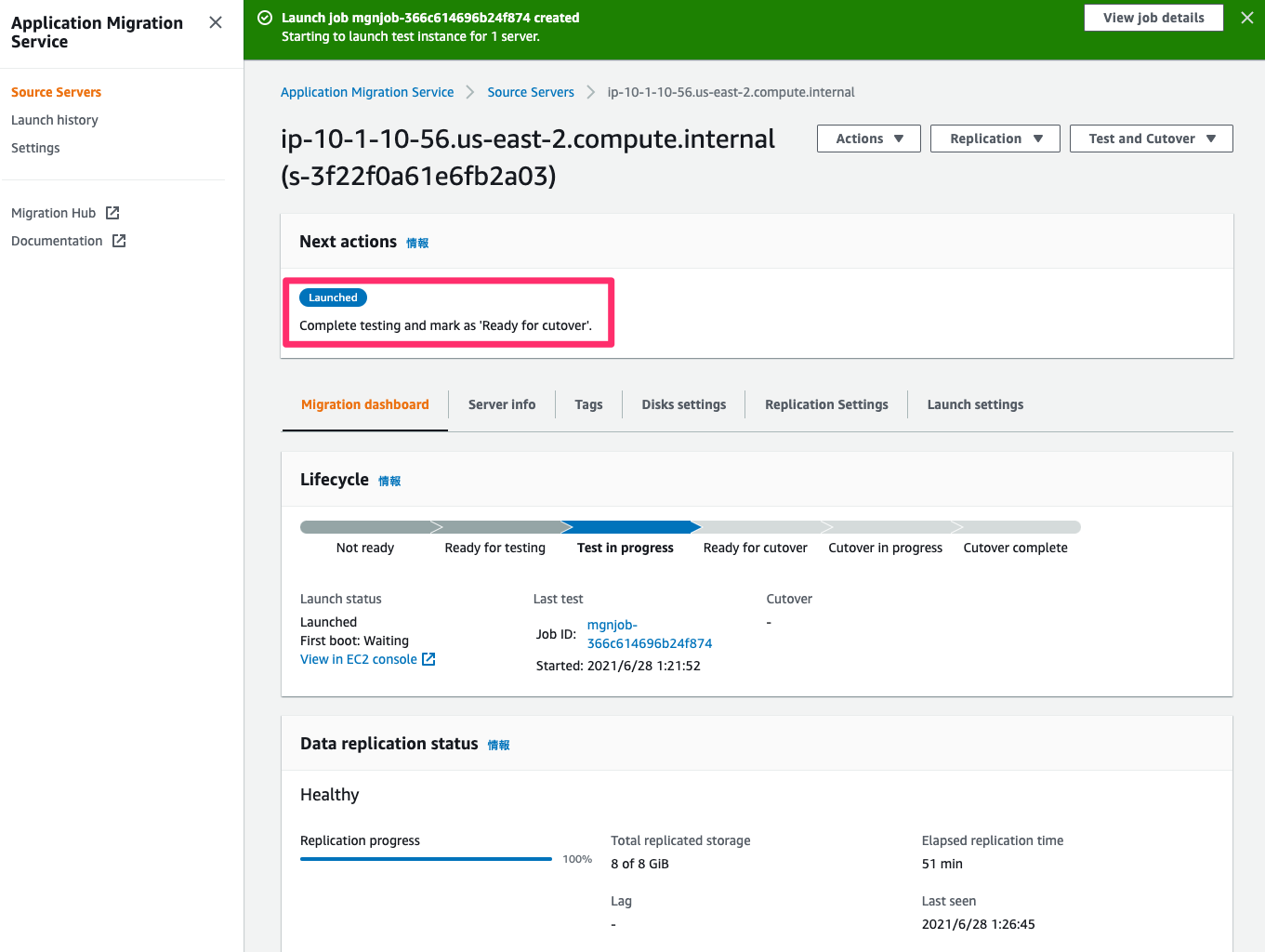1265x952 pixels.
Task: Click the Test in progress lifecycle segment
Action: (630, 527)
